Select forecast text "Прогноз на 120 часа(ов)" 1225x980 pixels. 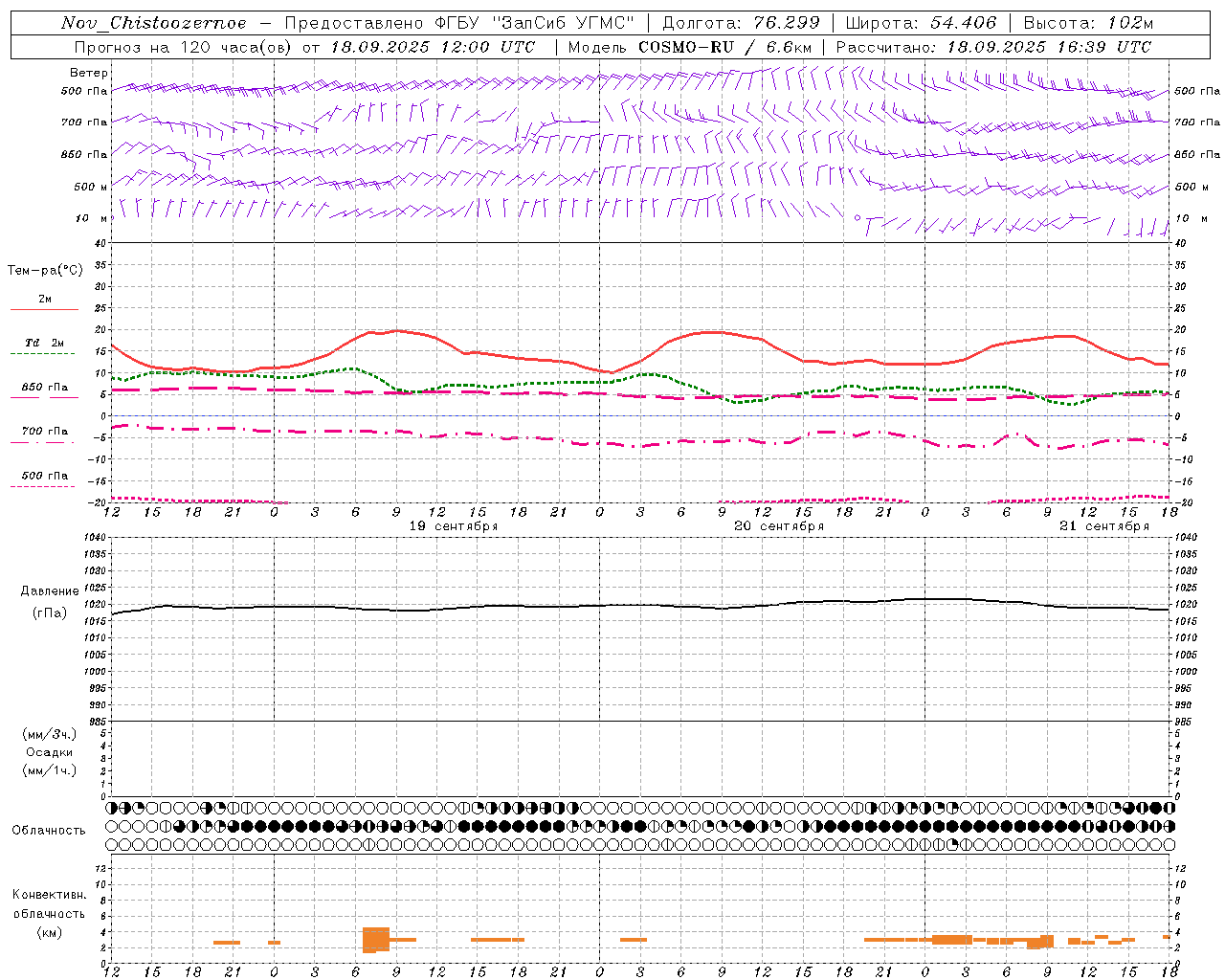pyautogui.click(x=183, y=47)
